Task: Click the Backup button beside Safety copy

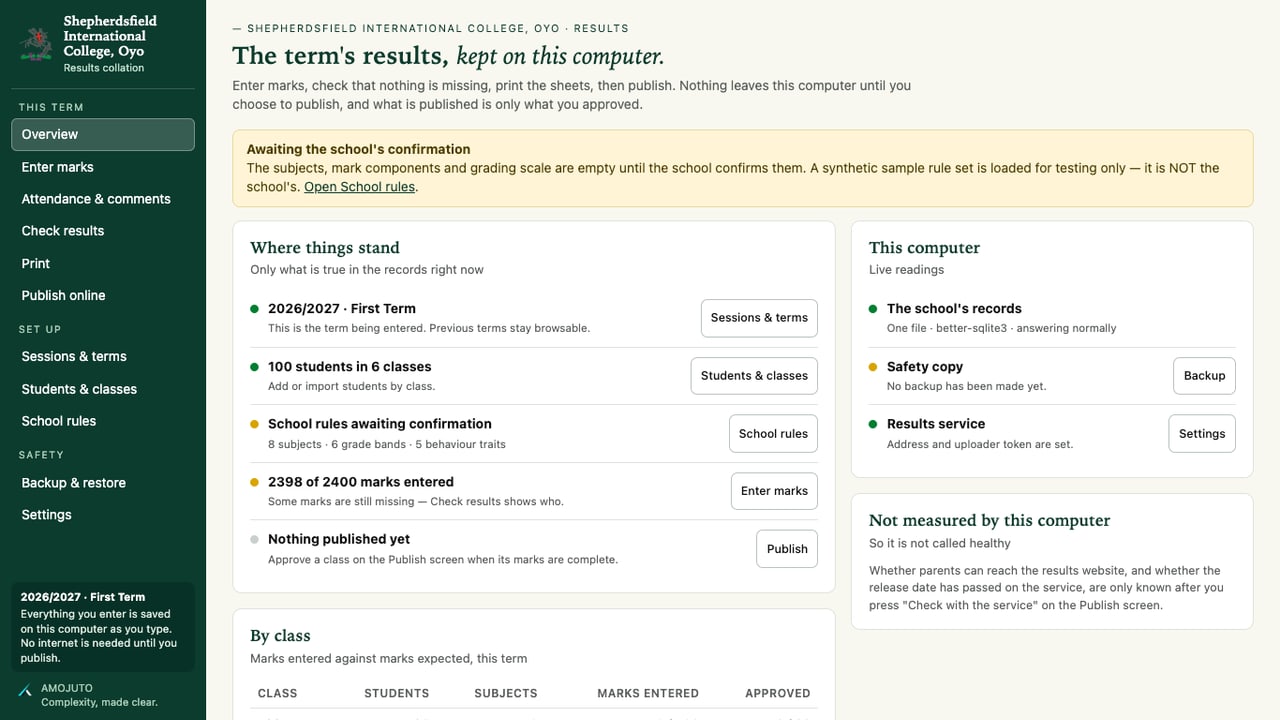Action: [x=1204, y=376]
